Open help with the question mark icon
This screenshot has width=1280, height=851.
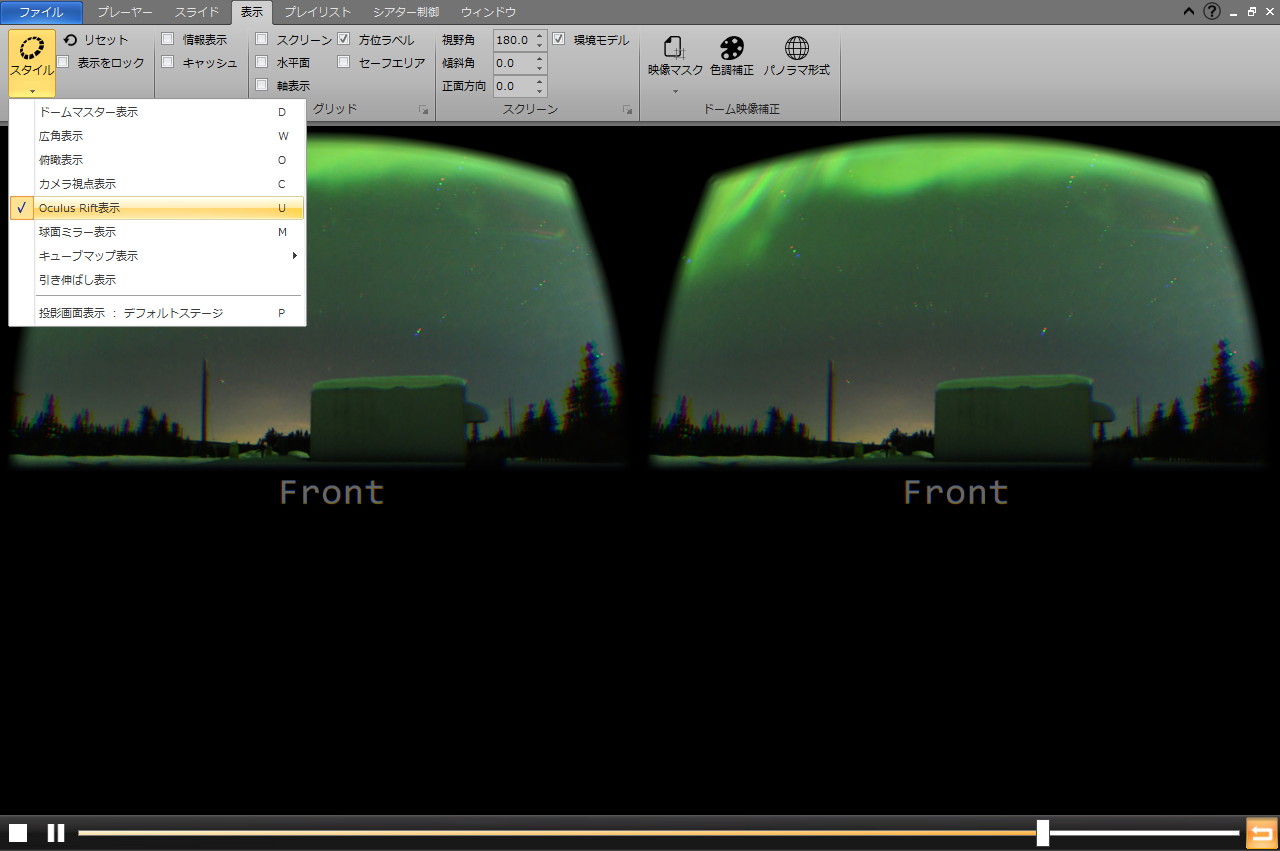coord(1212,12)
